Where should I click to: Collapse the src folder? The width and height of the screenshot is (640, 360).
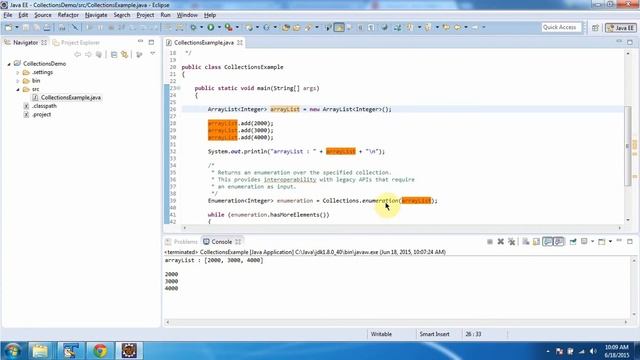pyautogui.click(x=18, y=89)
